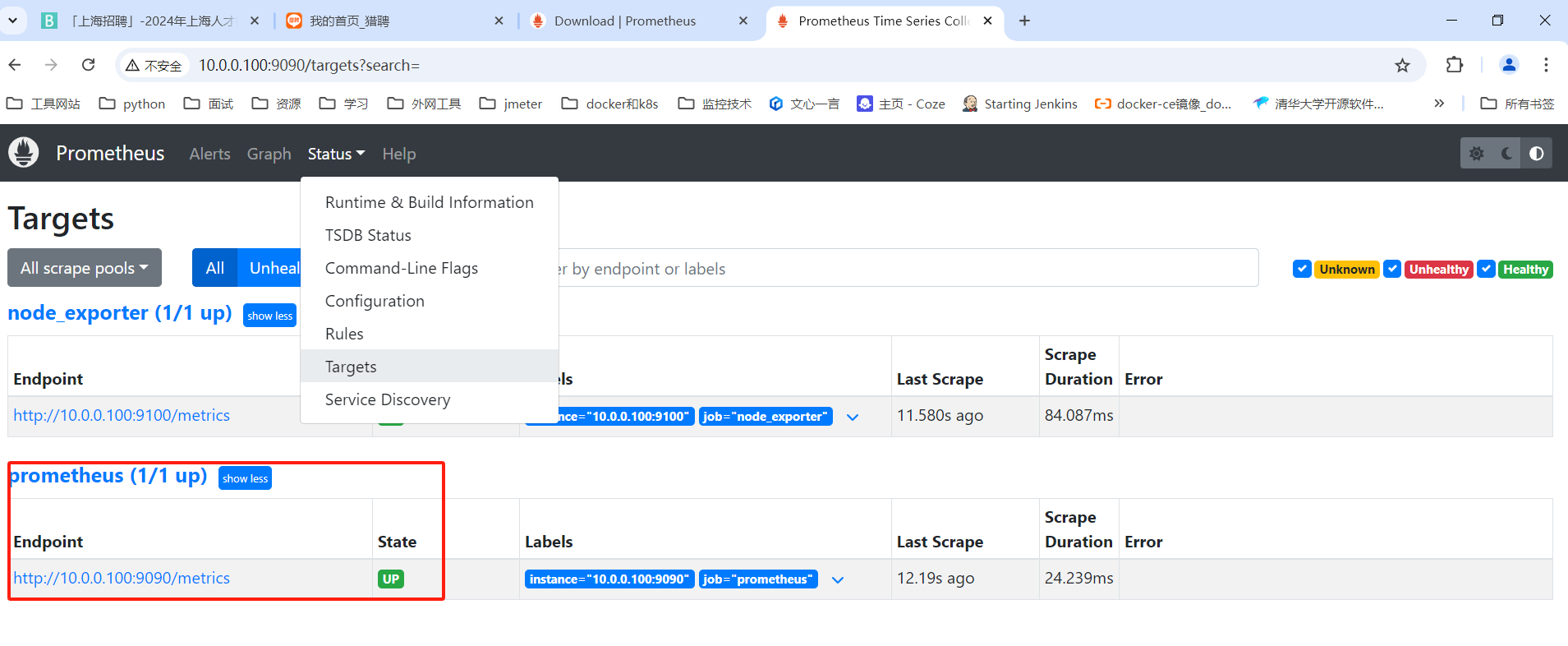Screen dimensions: 1568x646
Task: Go back to the previous page
Action: coord(15,65)
